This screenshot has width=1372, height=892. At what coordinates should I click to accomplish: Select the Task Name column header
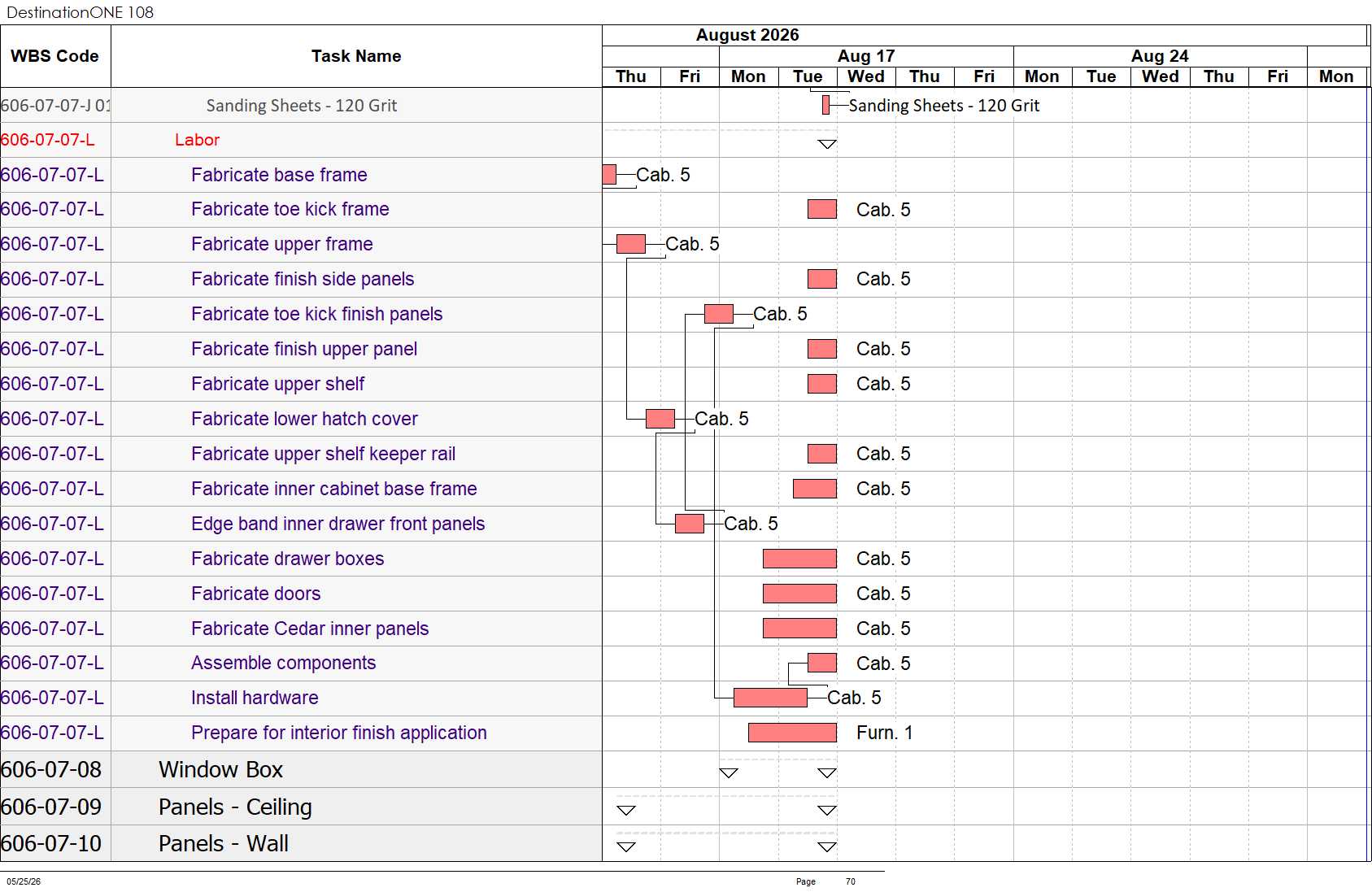pos(356,56)
